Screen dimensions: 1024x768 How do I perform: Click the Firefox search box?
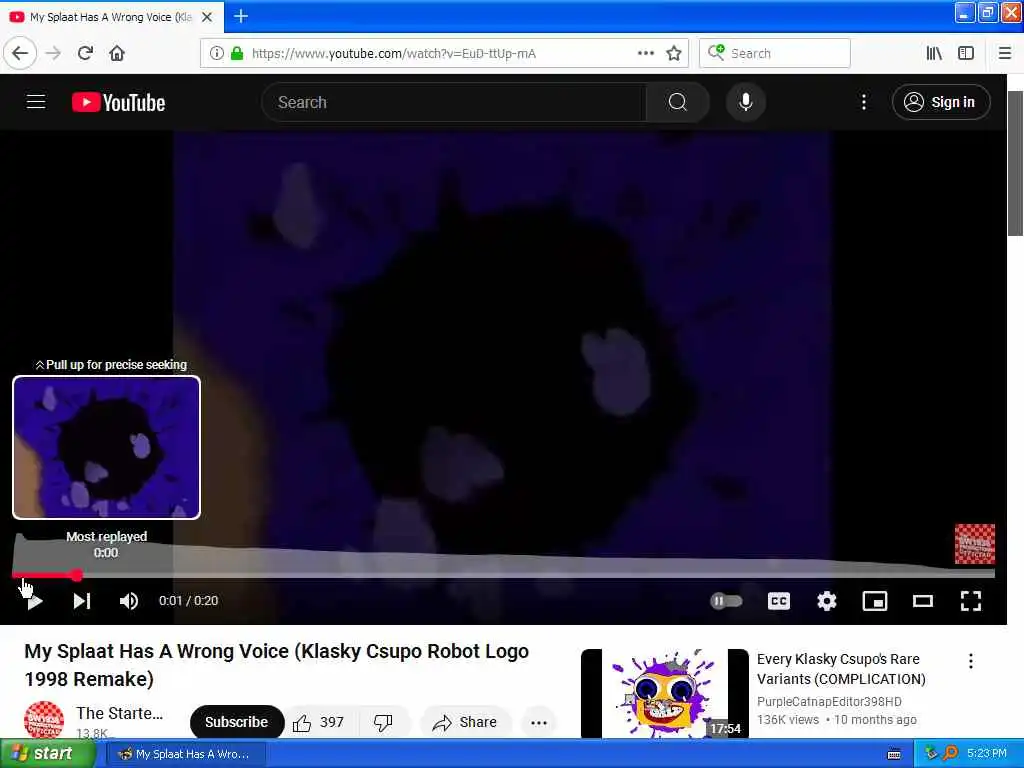point(775,53)
